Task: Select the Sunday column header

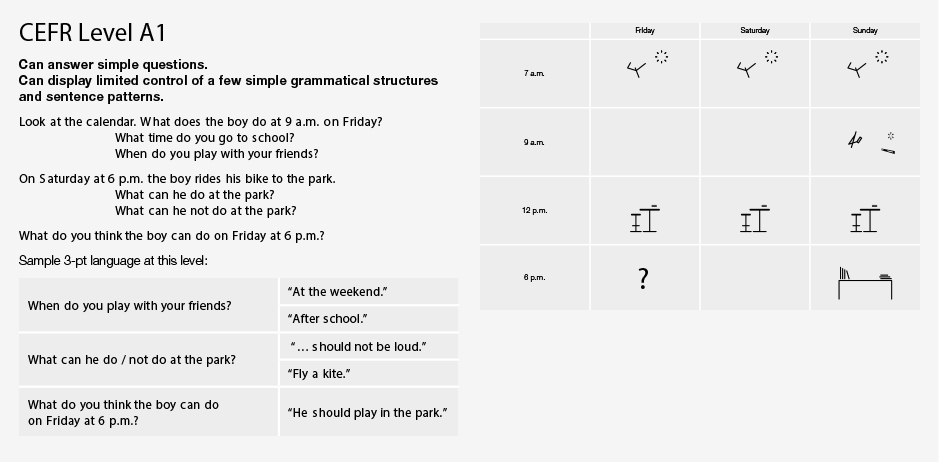Action: [x=865, y=31]
